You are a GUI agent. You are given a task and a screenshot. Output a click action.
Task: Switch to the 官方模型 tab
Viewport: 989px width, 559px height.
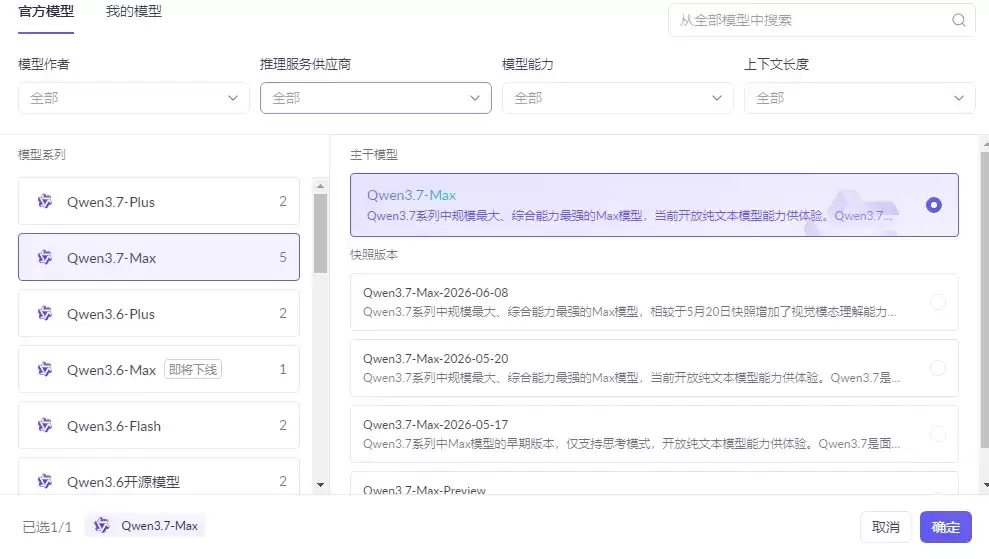[x=46, y=11]
